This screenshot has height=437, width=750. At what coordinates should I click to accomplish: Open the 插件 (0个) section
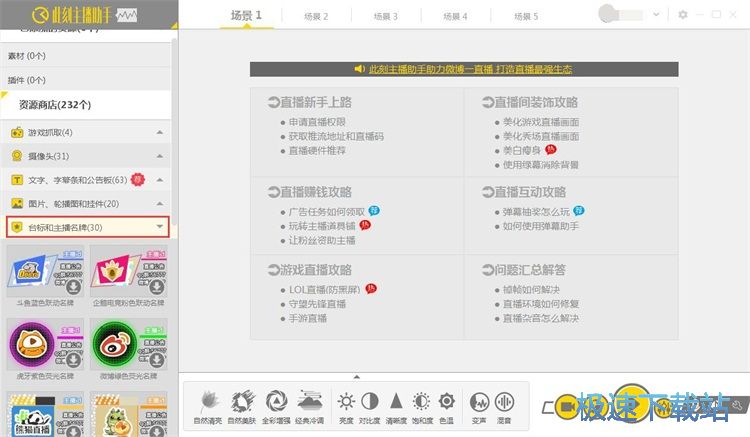pyautogui.click(x=86, y=80)
